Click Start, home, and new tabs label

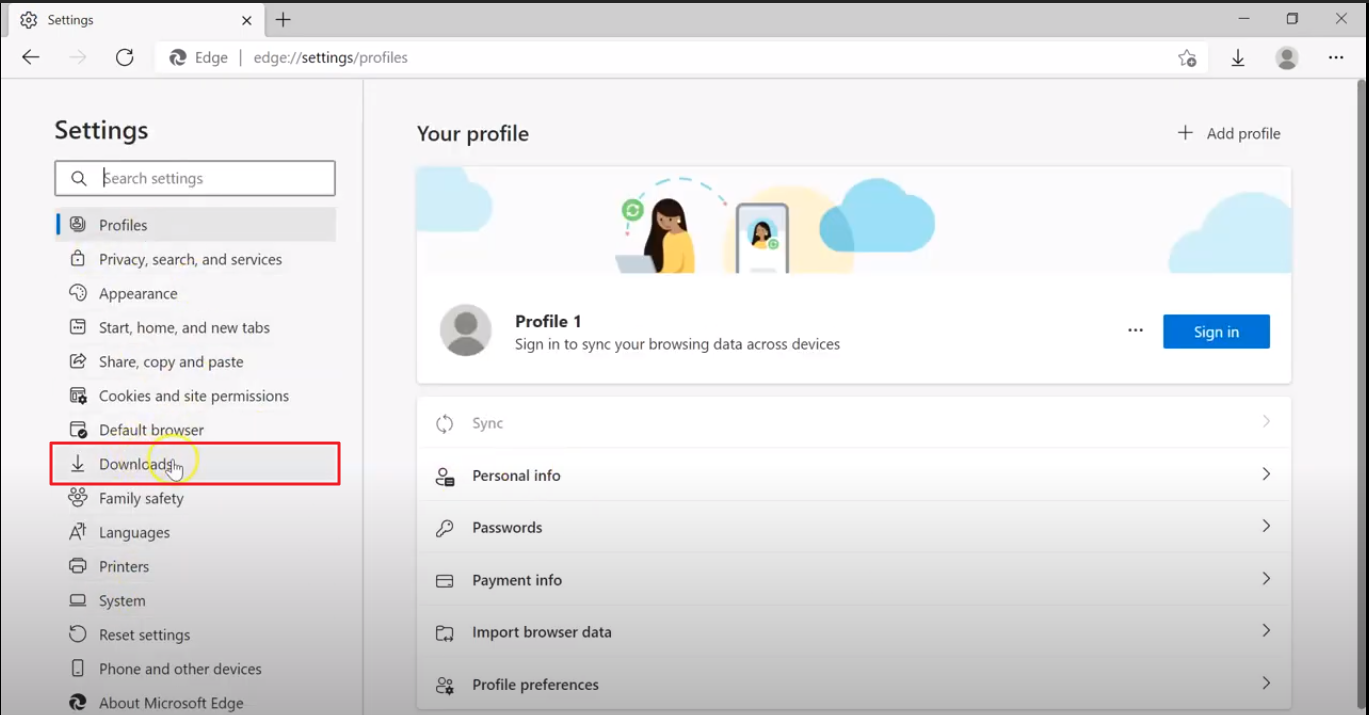point(184,328)
